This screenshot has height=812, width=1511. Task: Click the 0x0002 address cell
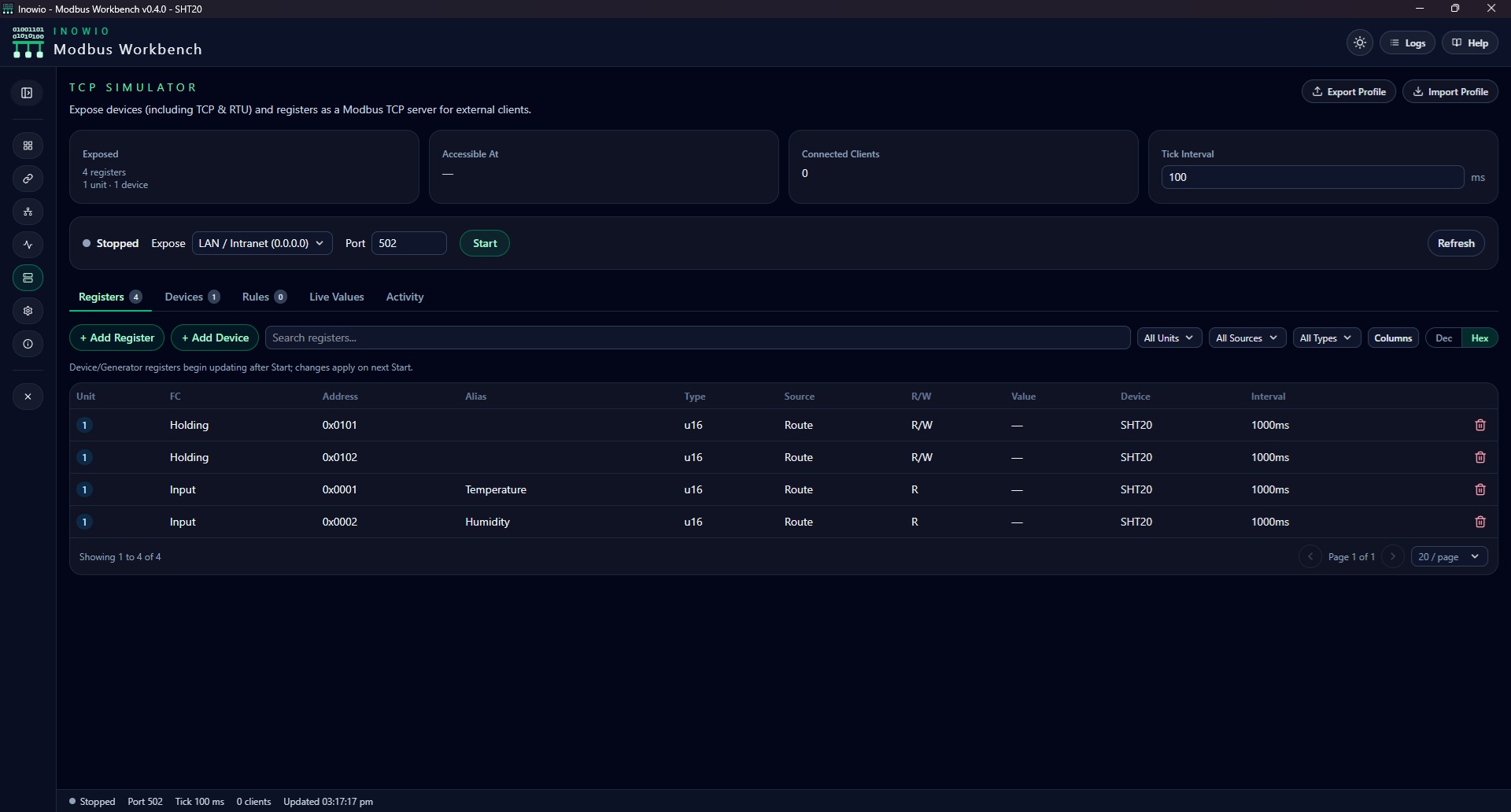[x=339, y=522]
